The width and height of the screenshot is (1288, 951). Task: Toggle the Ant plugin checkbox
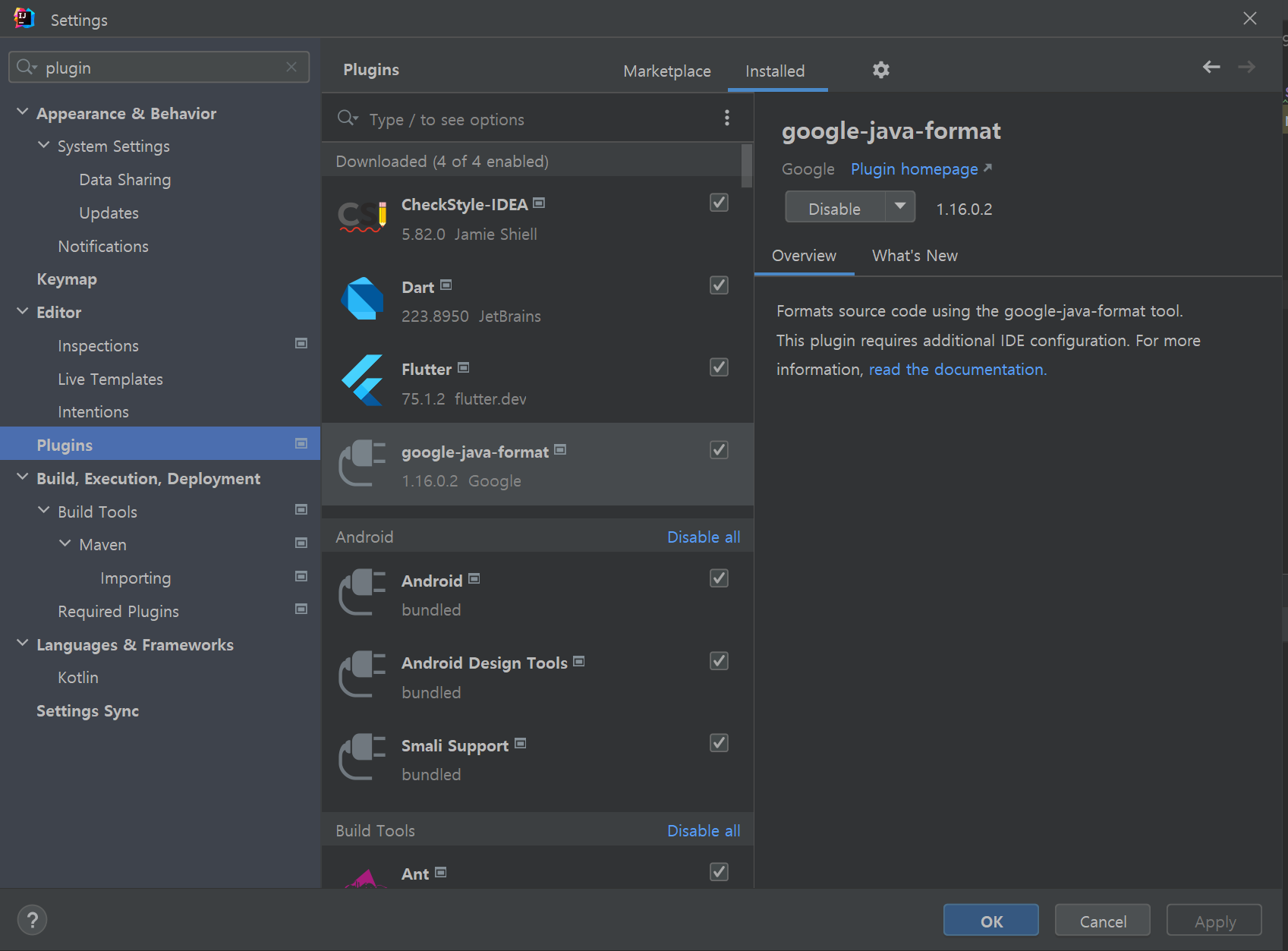click(x=719, y=872)
